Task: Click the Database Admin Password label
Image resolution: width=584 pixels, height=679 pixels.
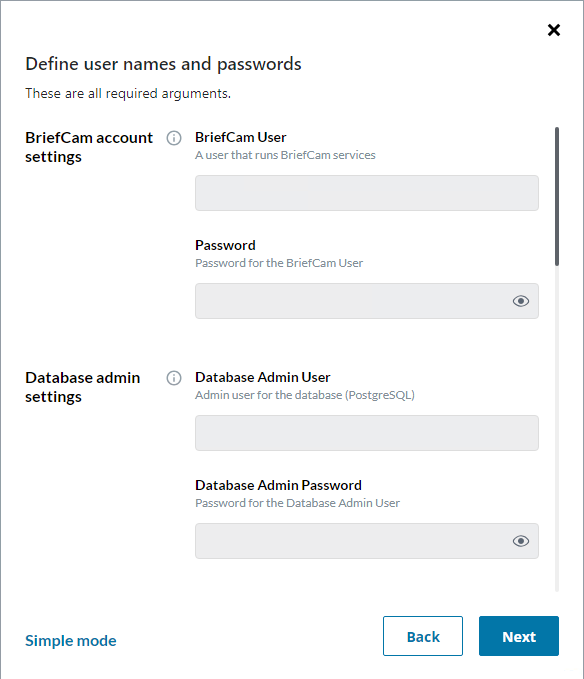Action: (278, 485)
